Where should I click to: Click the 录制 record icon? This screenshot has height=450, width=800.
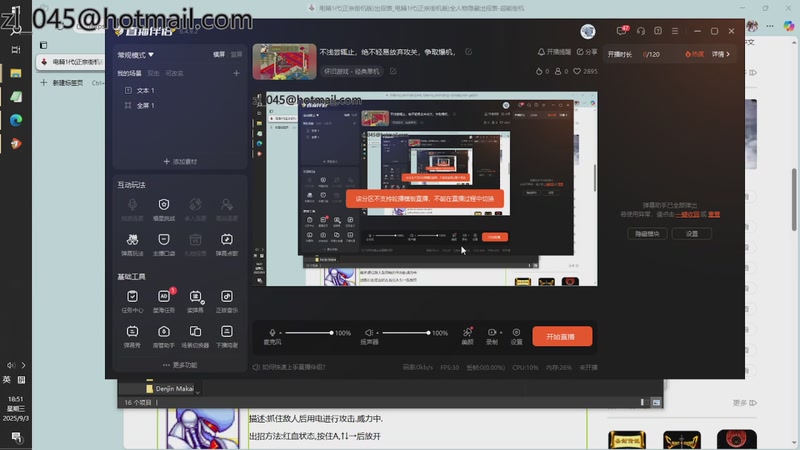point(491,333)
